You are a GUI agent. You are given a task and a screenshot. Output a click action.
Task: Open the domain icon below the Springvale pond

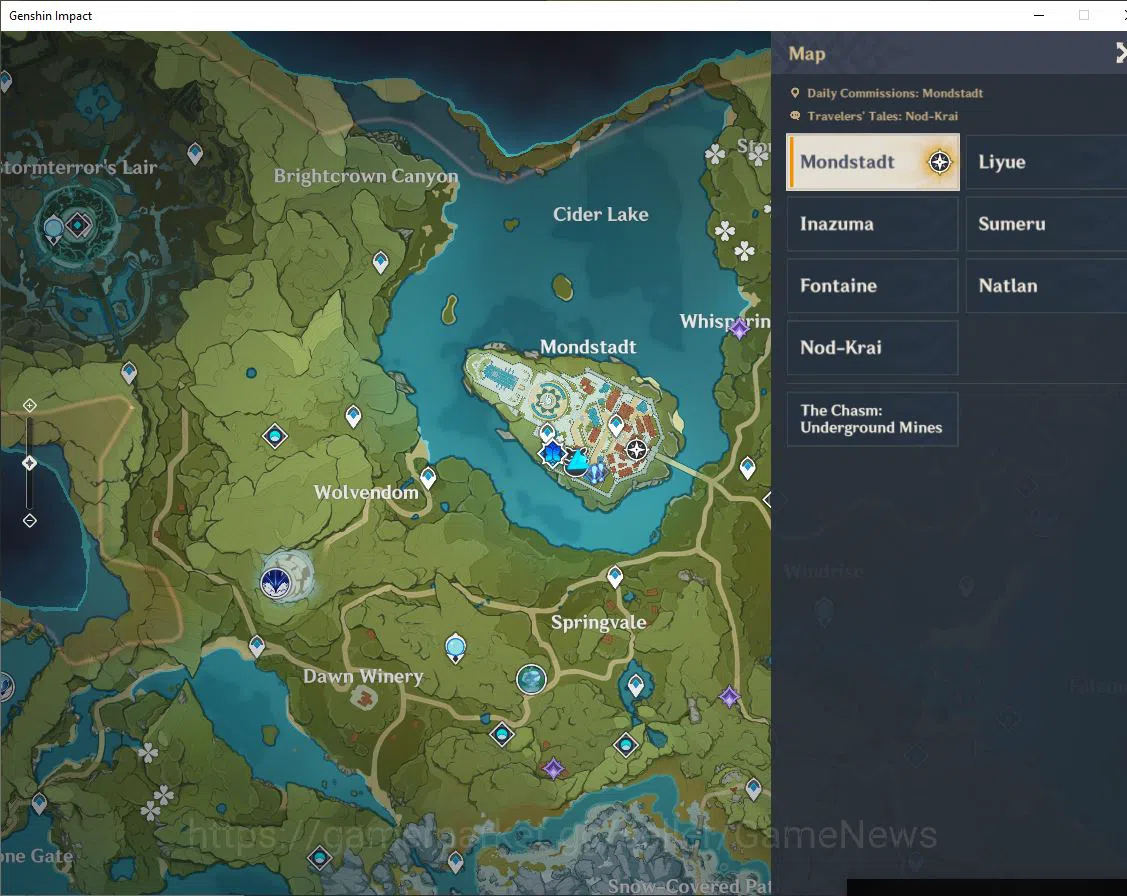[625, 744]
